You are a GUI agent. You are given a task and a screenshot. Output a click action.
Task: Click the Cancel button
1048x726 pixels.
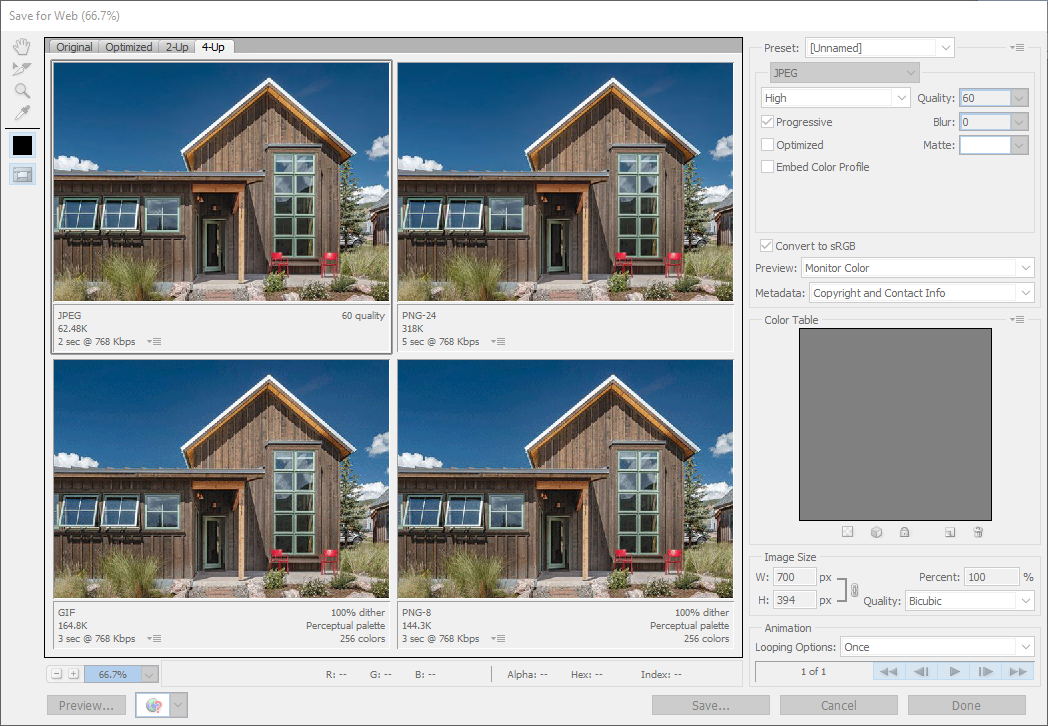[x=838, y=705]
